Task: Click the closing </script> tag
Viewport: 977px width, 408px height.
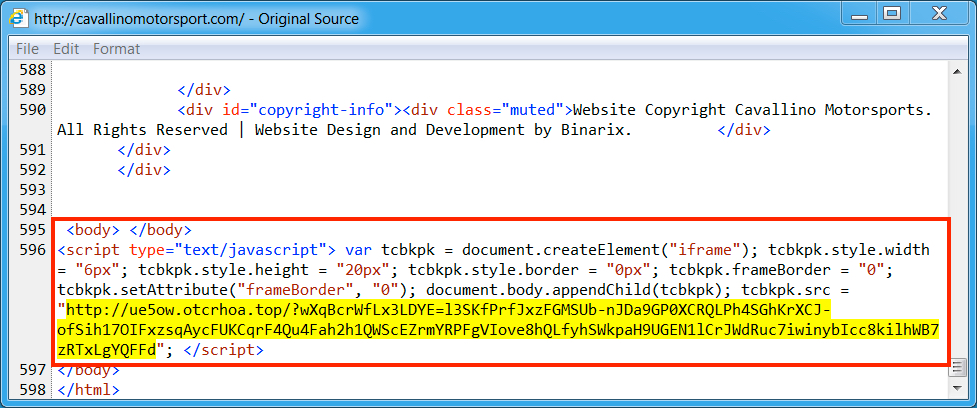Action: 224,350
